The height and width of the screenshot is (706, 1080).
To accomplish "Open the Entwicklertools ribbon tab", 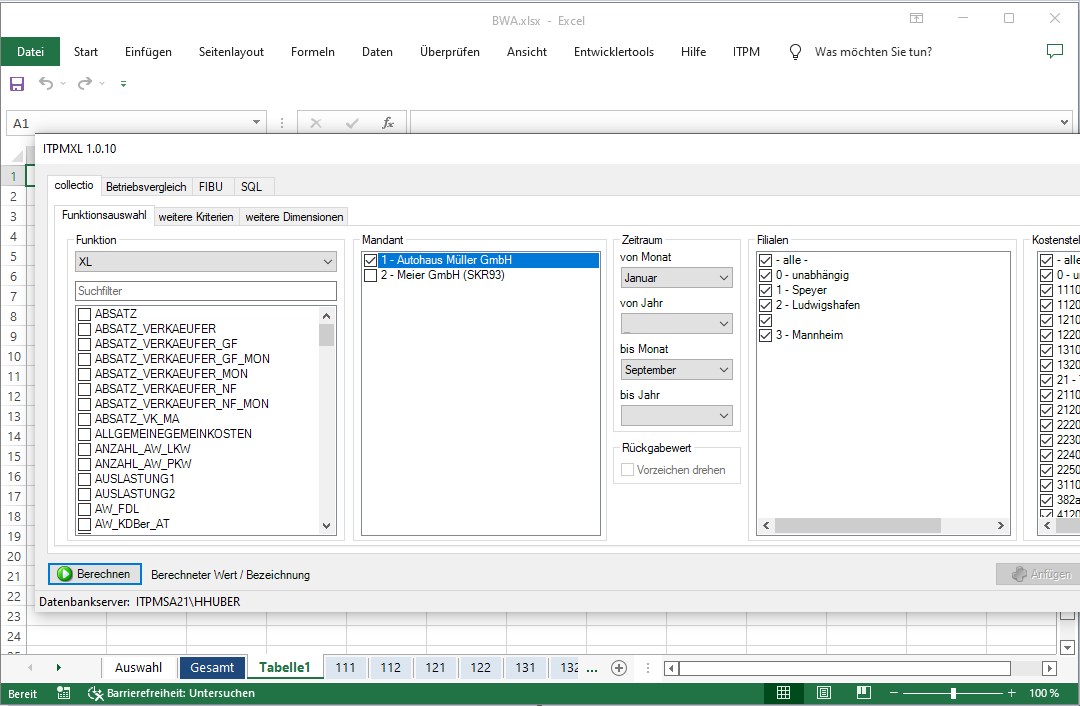I will 613,52.
